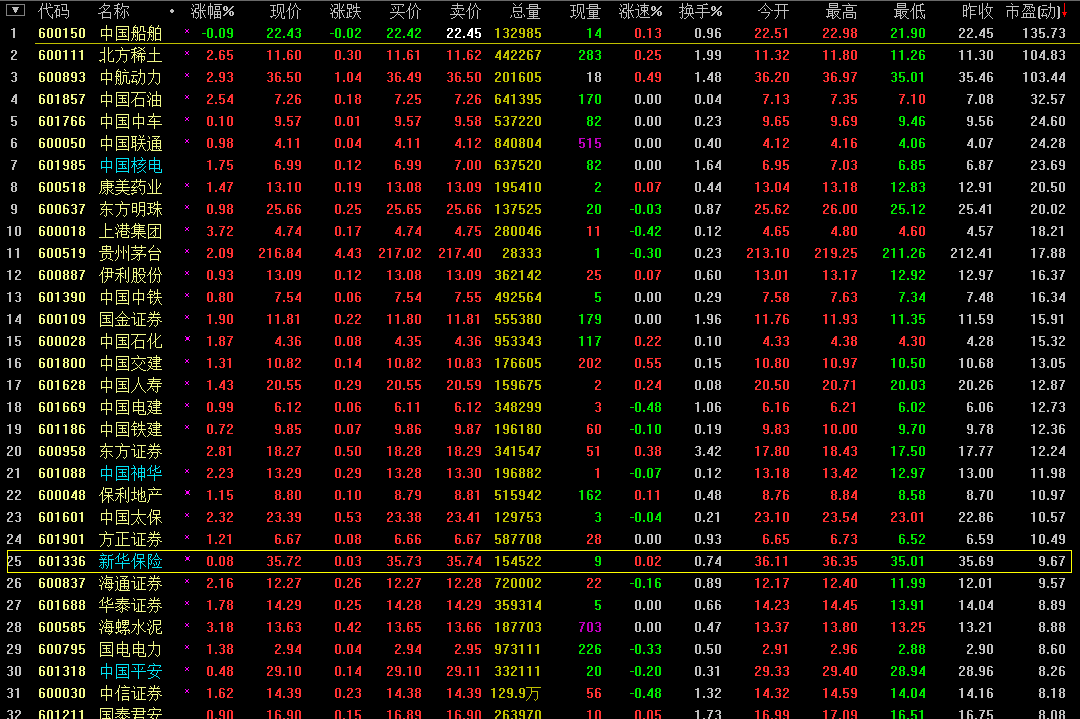Select 康美药业 stock name

click(131, 187)
